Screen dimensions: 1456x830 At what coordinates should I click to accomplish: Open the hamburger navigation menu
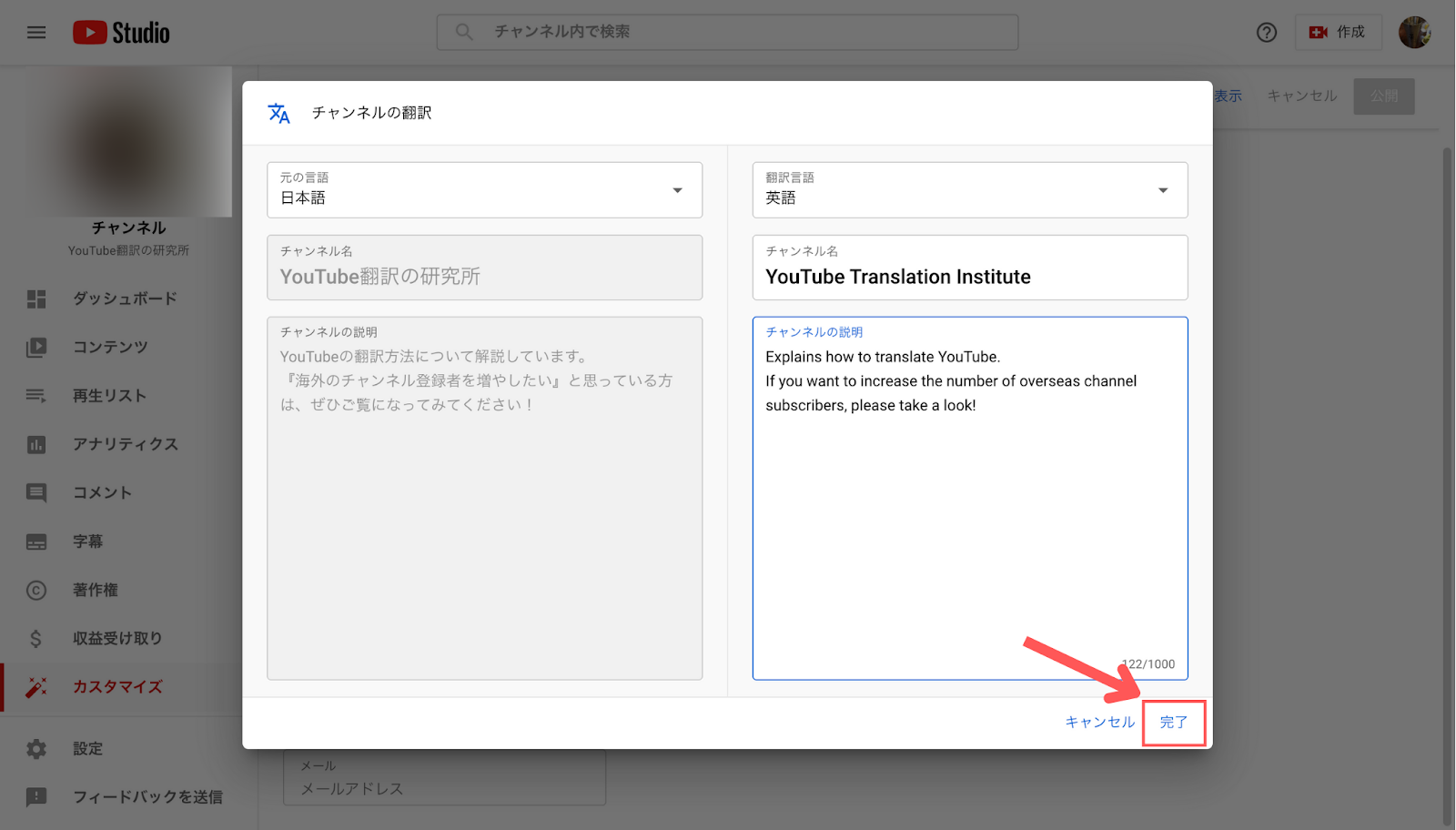click(36, 33)
